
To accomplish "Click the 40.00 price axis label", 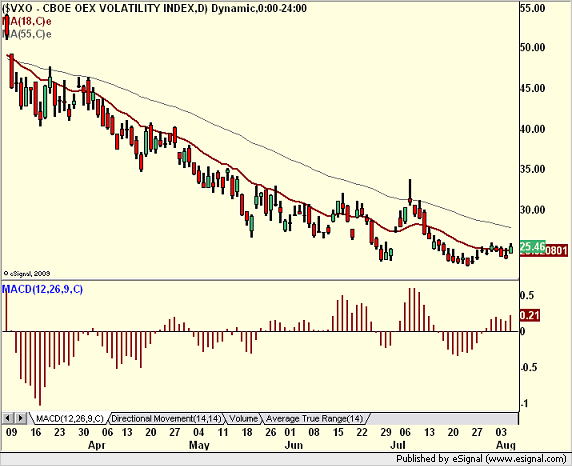I will pos(533,129).
